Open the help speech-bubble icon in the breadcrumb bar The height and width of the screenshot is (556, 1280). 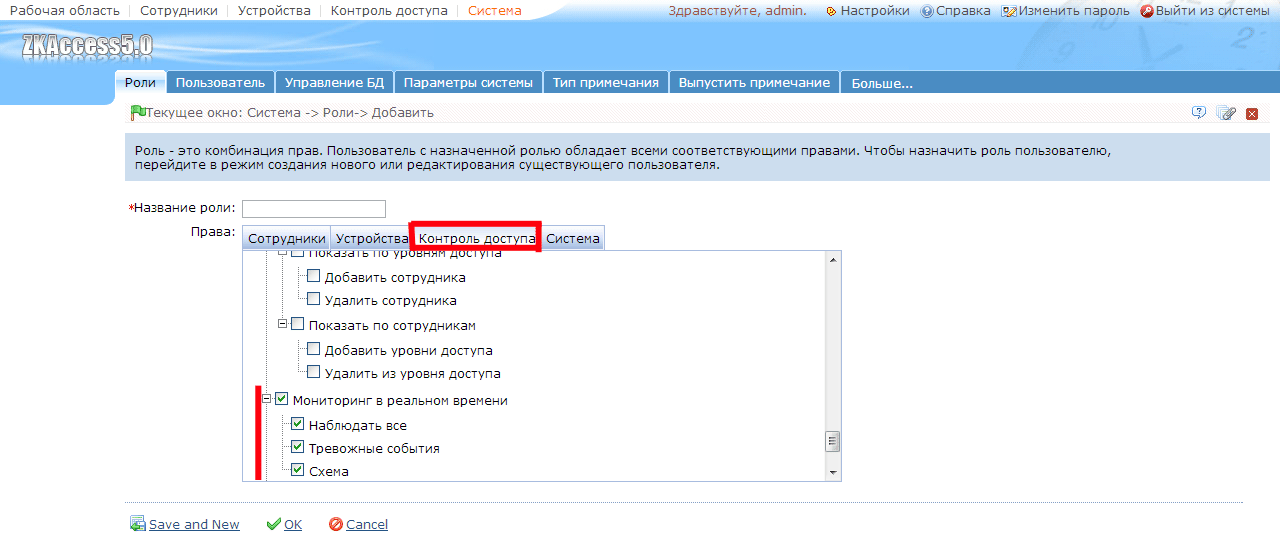coord(1199,113)
